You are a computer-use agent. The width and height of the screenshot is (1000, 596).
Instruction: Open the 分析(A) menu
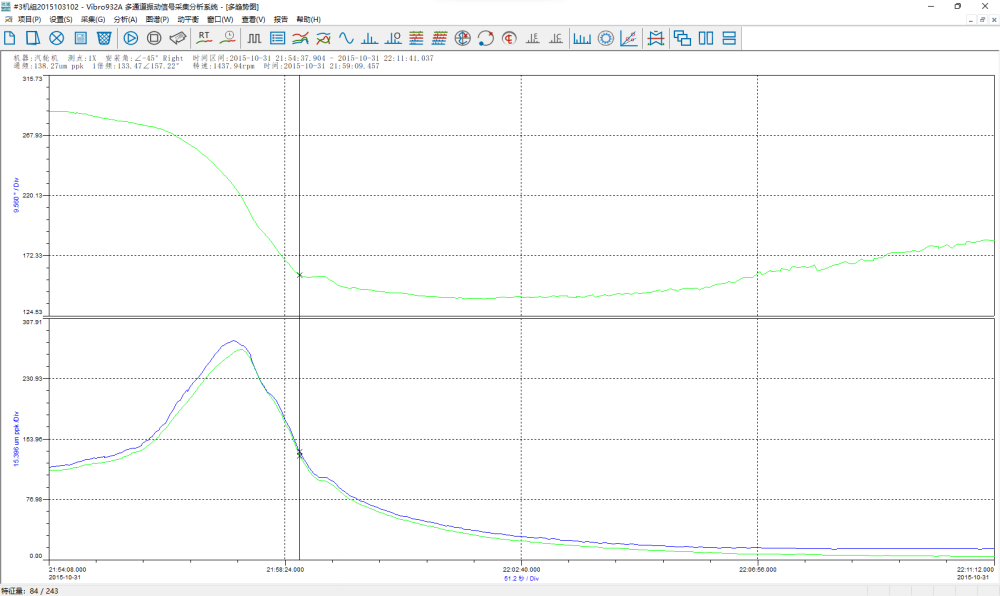(125, 19)
